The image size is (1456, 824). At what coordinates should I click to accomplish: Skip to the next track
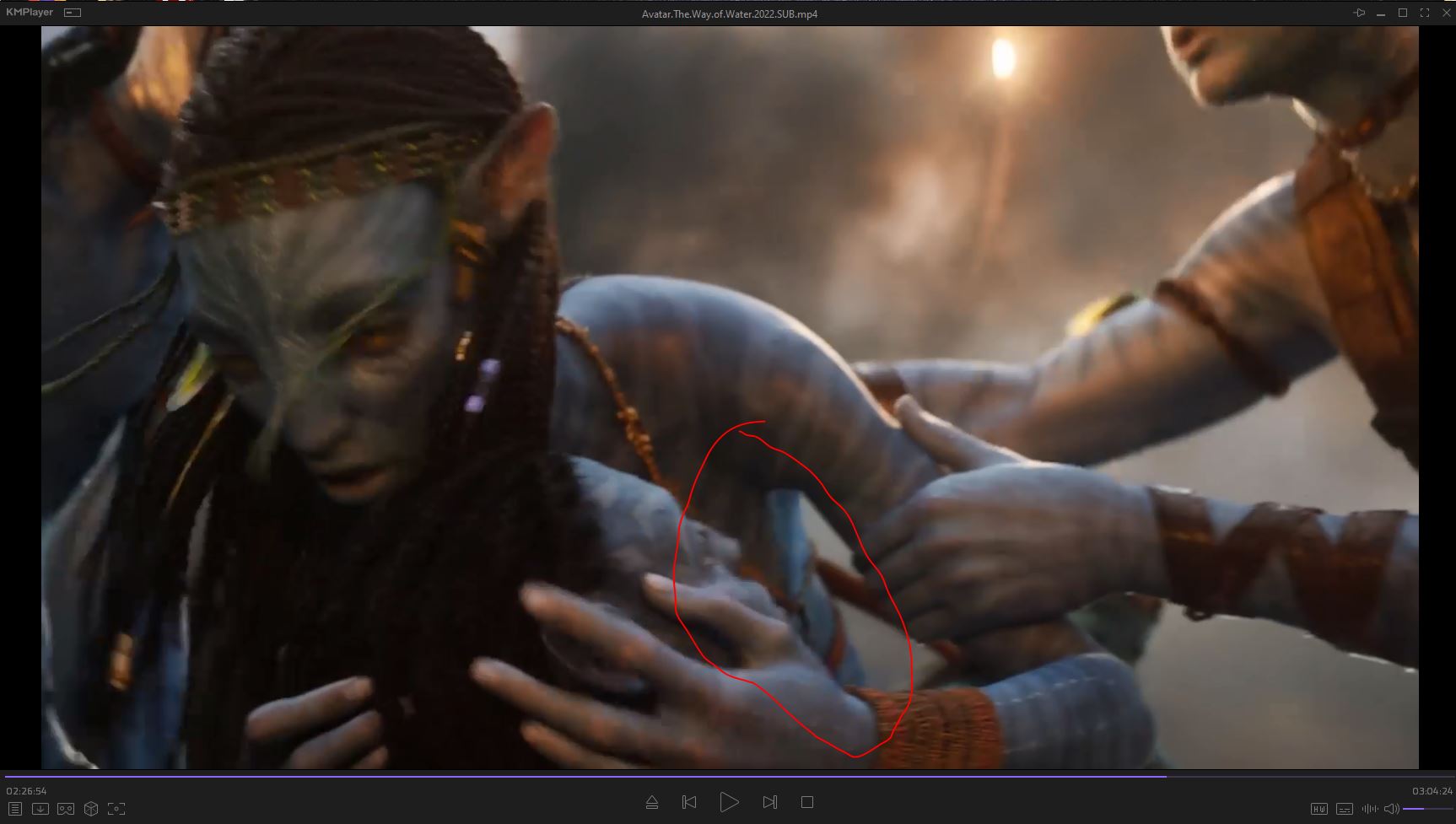[x=769, y=802]
